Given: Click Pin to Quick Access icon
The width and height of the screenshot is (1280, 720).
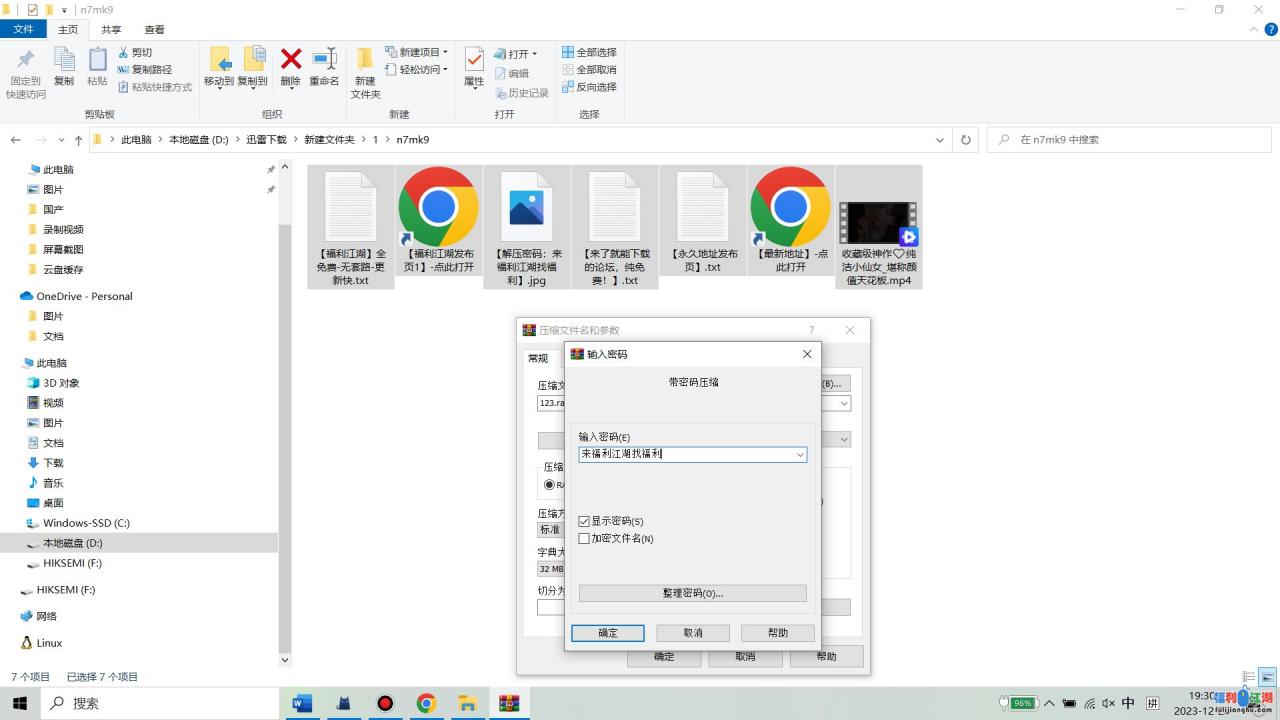Looking at the screenshot, I should click(x=25, y=62).
